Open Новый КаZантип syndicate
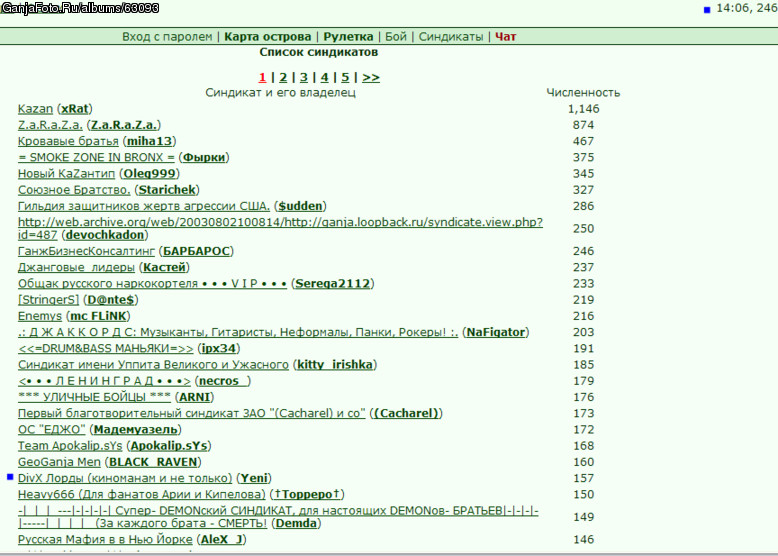 click(66, 174)
